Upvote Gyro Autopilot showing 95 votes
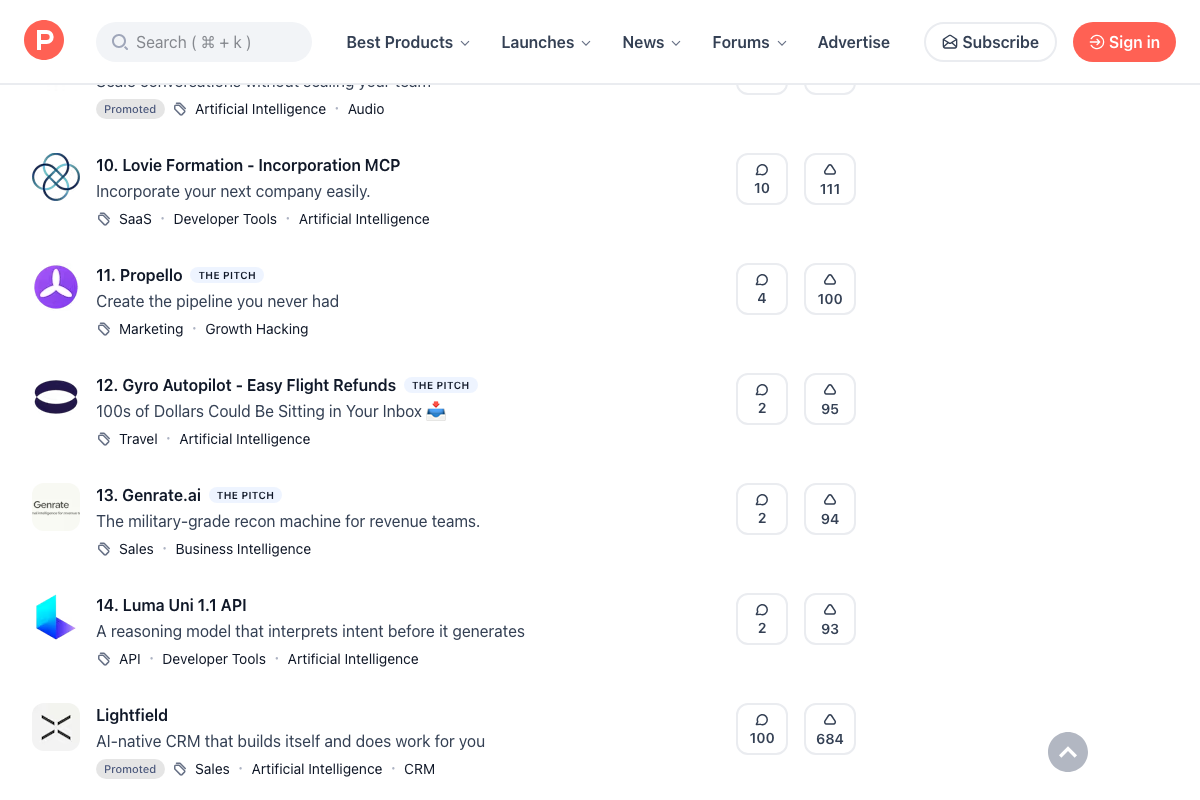Viewport: 1200px width, 800px height. (x=830, y=399)
